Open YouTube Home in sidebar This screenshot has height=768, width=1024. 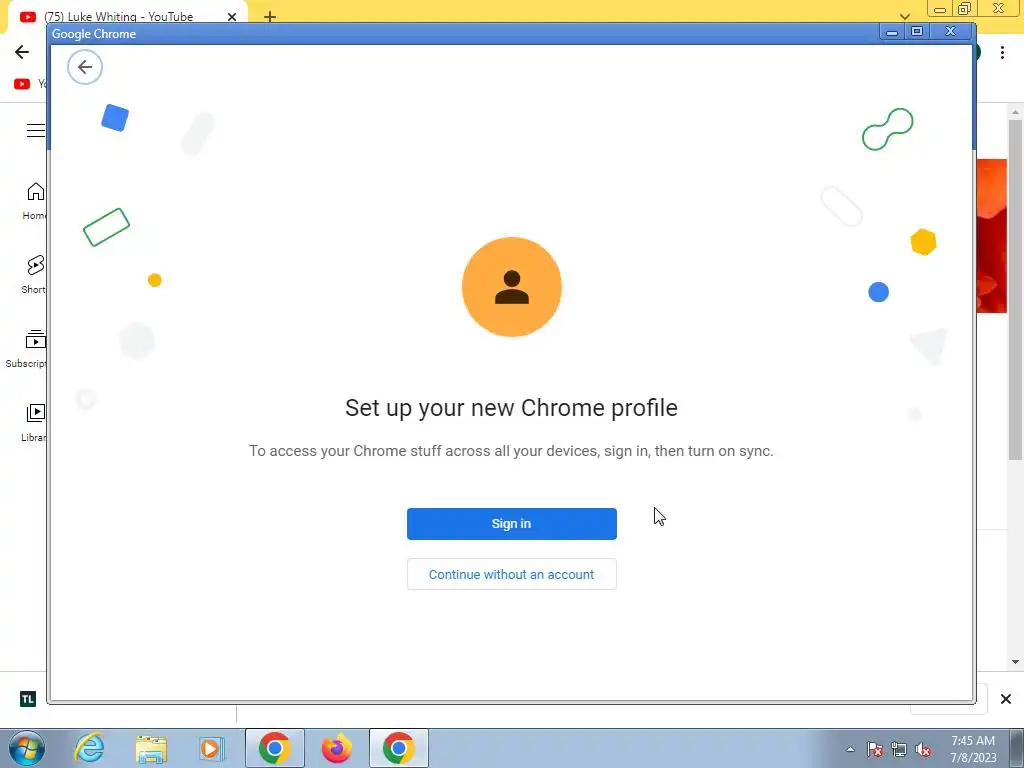coord(34,201)
